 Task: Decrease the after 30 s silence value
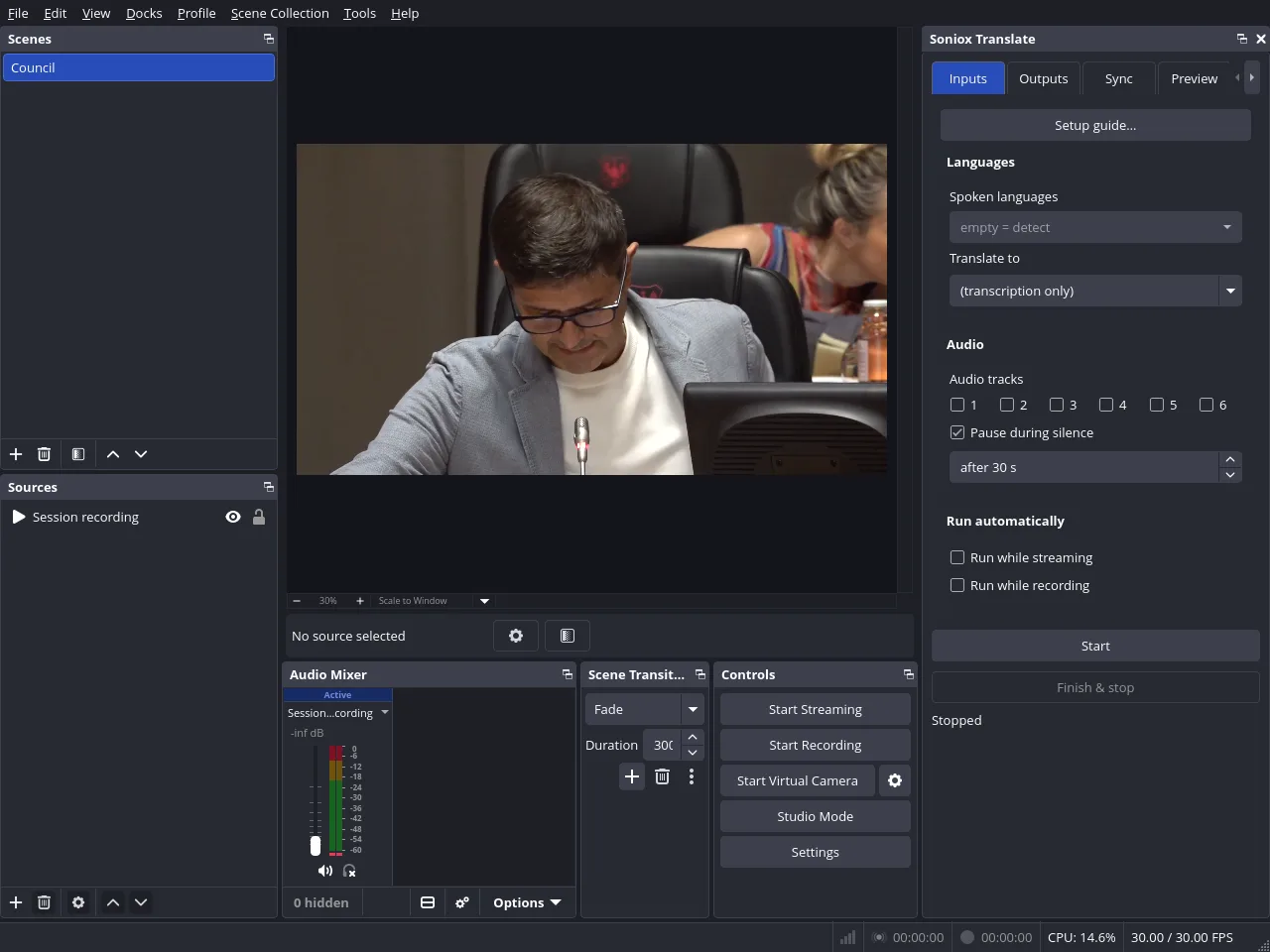point(1230,475)
